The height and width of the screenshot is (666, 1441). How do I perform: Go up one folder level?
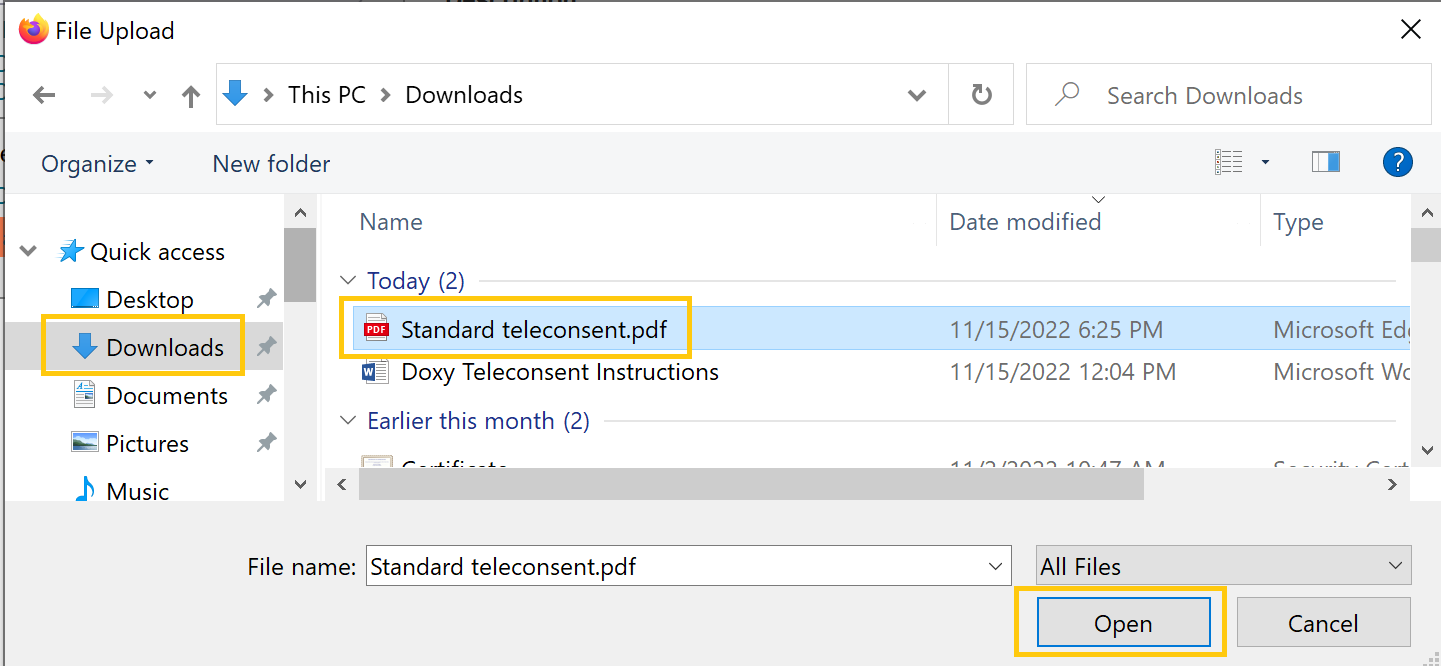coord(191,96)
